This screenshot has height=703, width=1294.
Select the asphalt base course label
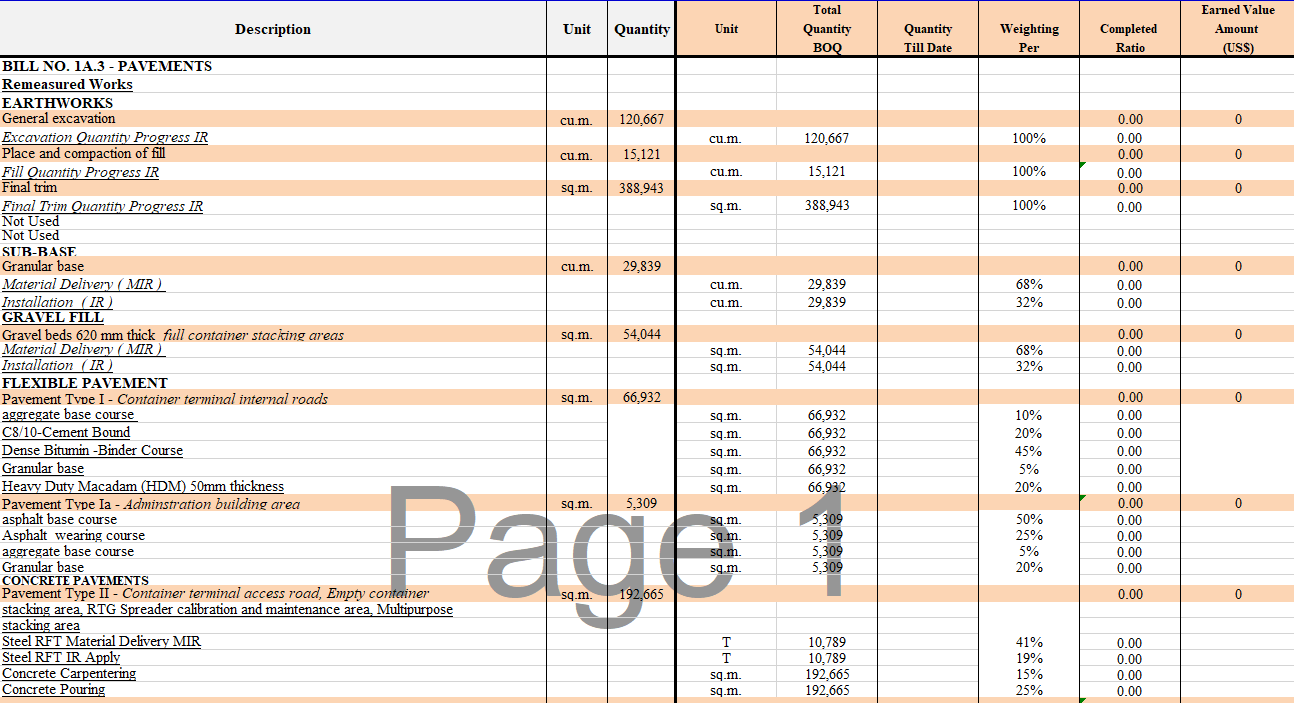click(x=60, y=519)
